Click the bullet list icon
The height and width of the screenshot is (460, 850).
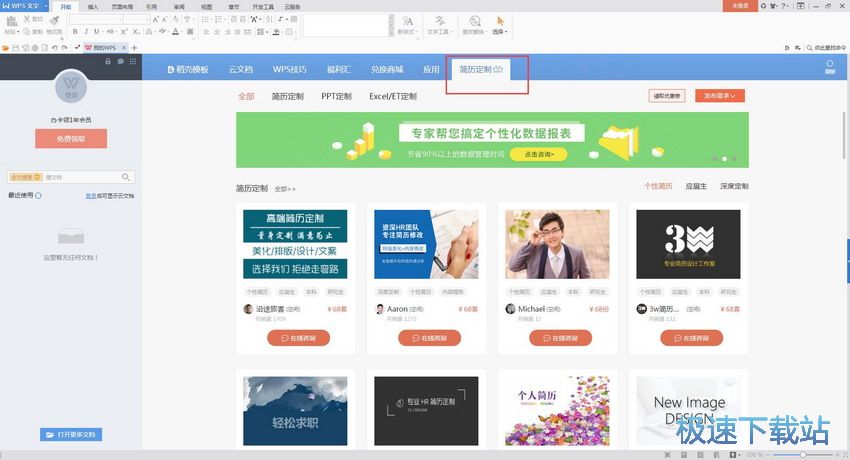[x=206, y=20]
